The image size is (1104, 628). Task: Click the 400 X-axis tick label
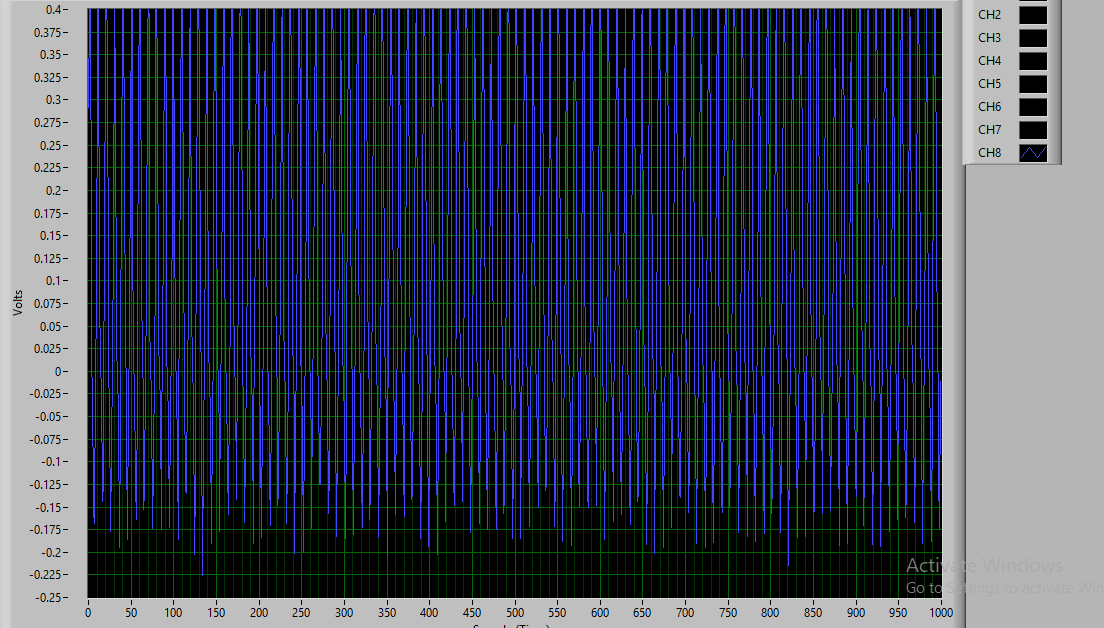pyautogui.click(x=429, y=613)
